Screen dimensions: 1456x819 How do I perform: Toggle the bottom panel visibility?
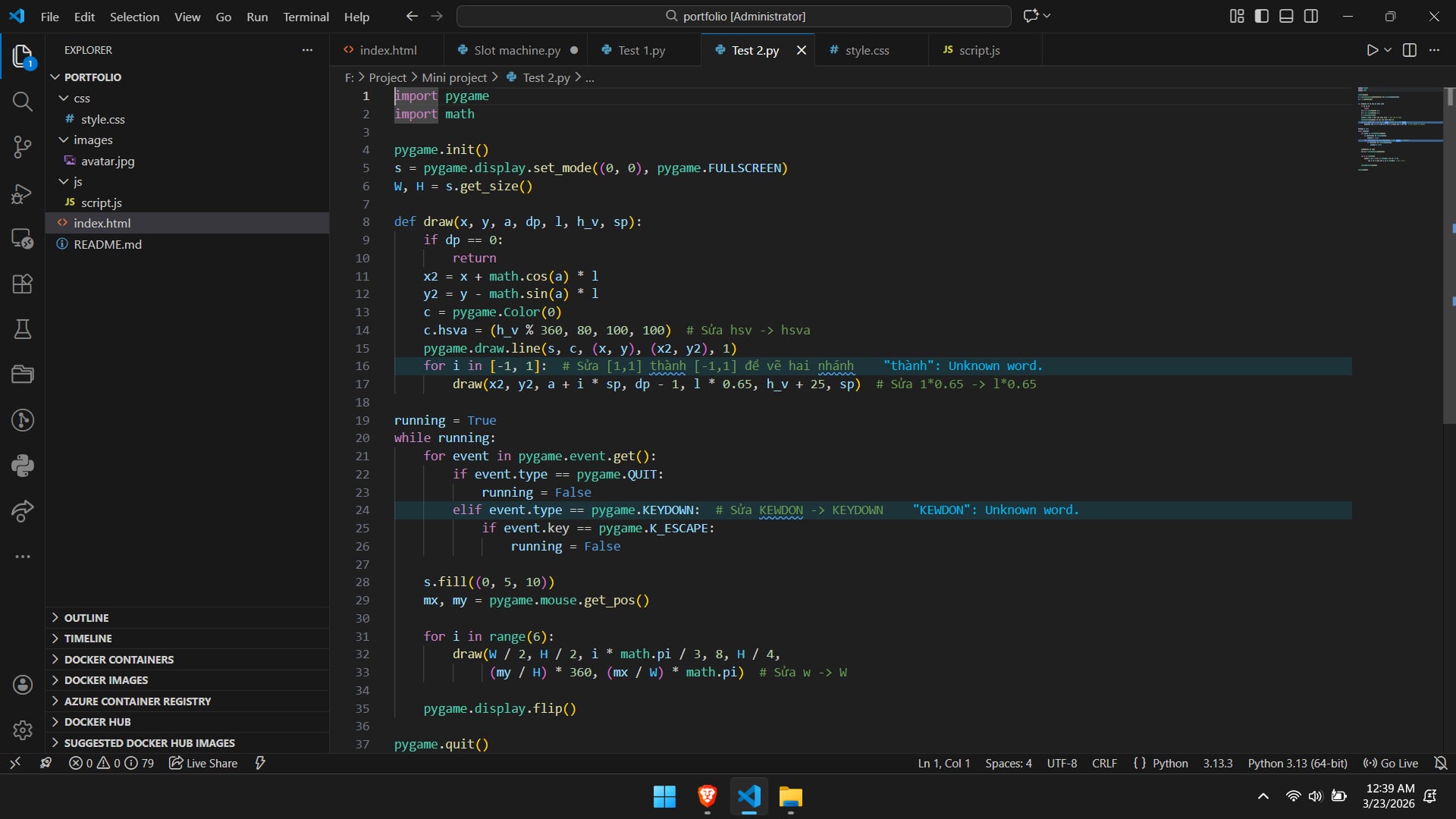click(x=1286, y=15)
